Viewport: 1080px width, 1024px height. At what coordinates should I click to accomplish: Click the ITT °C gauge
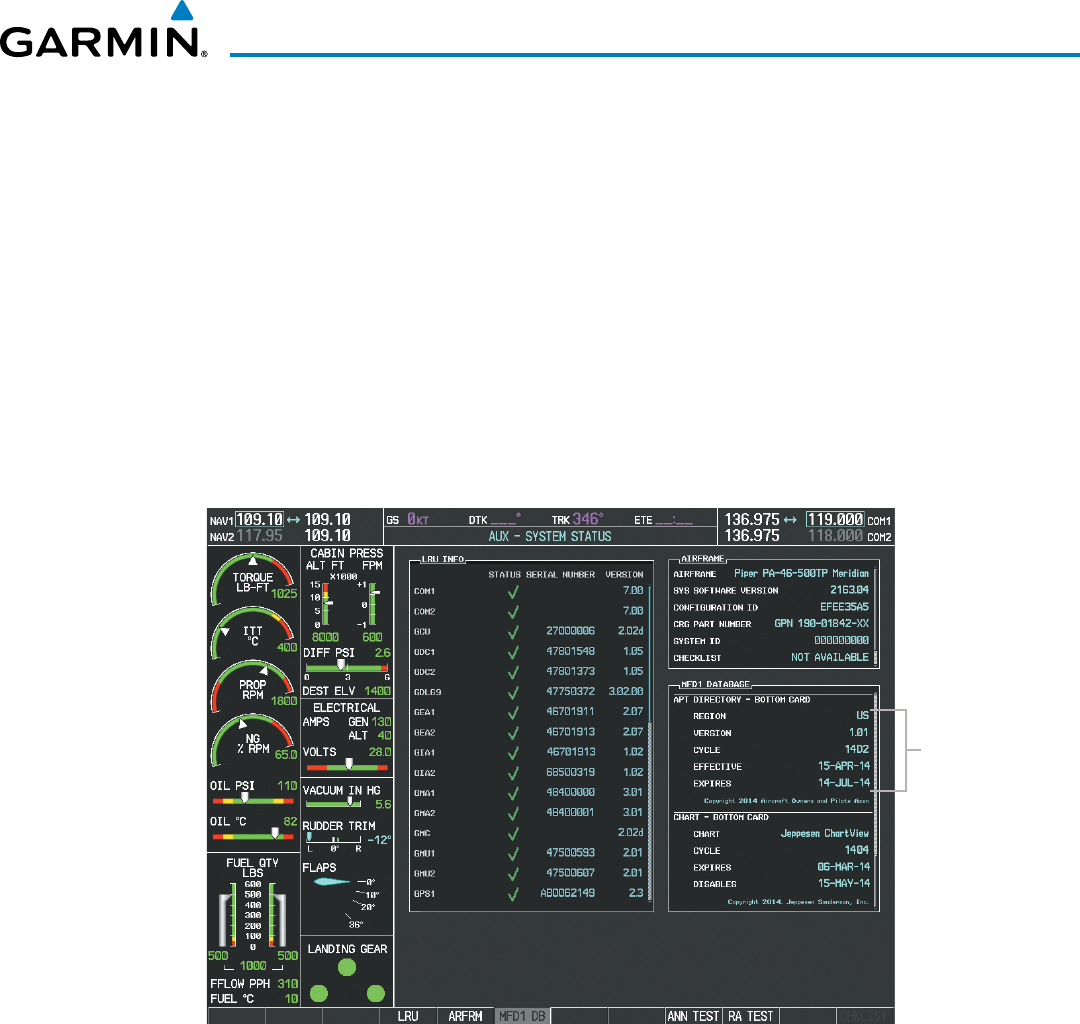click(x=253, y=632)
